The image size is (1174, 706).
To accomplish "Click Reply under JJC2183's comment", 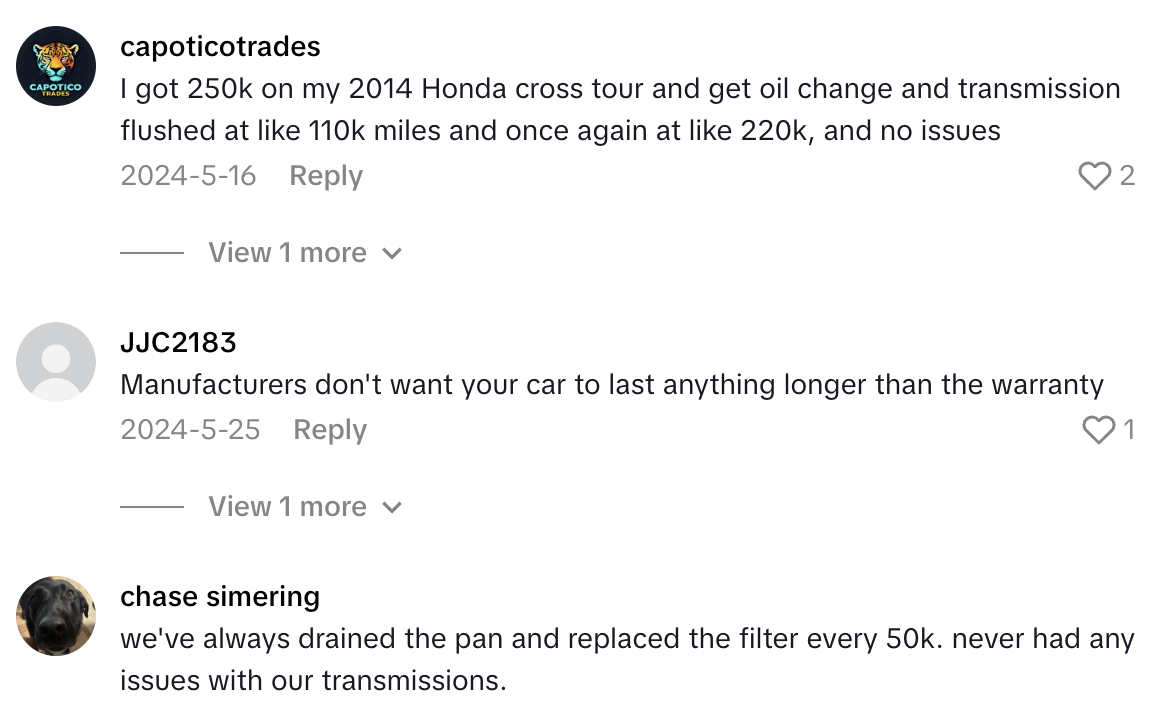I will [328, 429].
